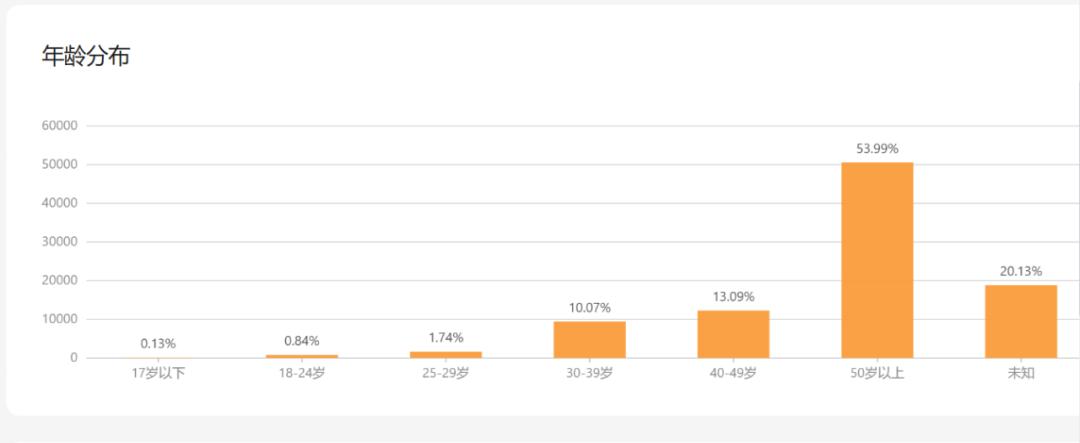Click the 30-39岁 x-axis label
Image resolution: width=1080 pixels, height=443 pixels.
(589, 374)
